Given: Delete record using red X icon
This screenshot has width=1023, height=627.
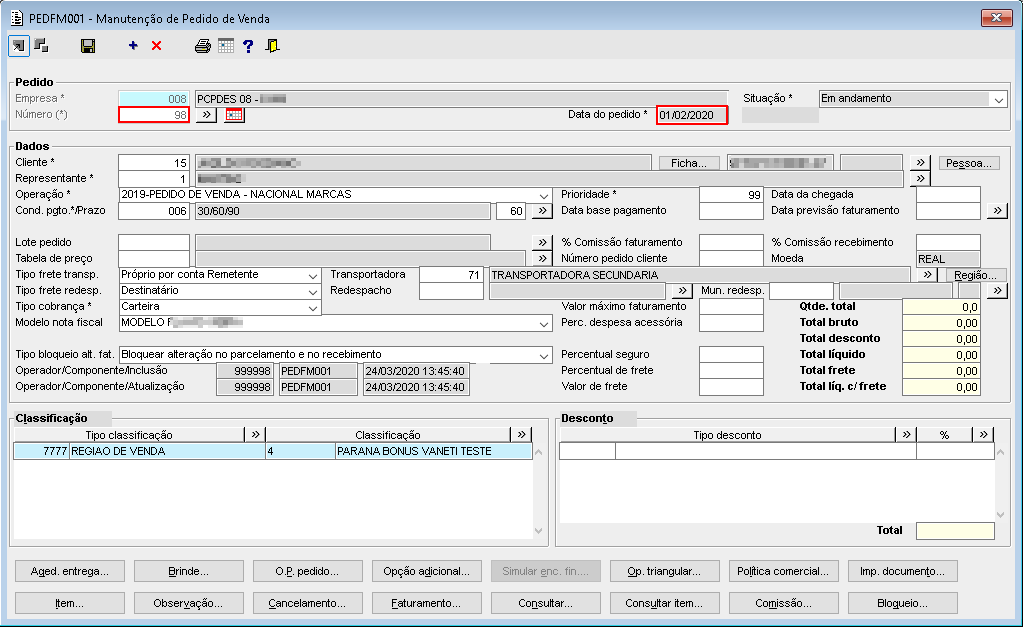Looking at the screenshot, I should (156, 46).
